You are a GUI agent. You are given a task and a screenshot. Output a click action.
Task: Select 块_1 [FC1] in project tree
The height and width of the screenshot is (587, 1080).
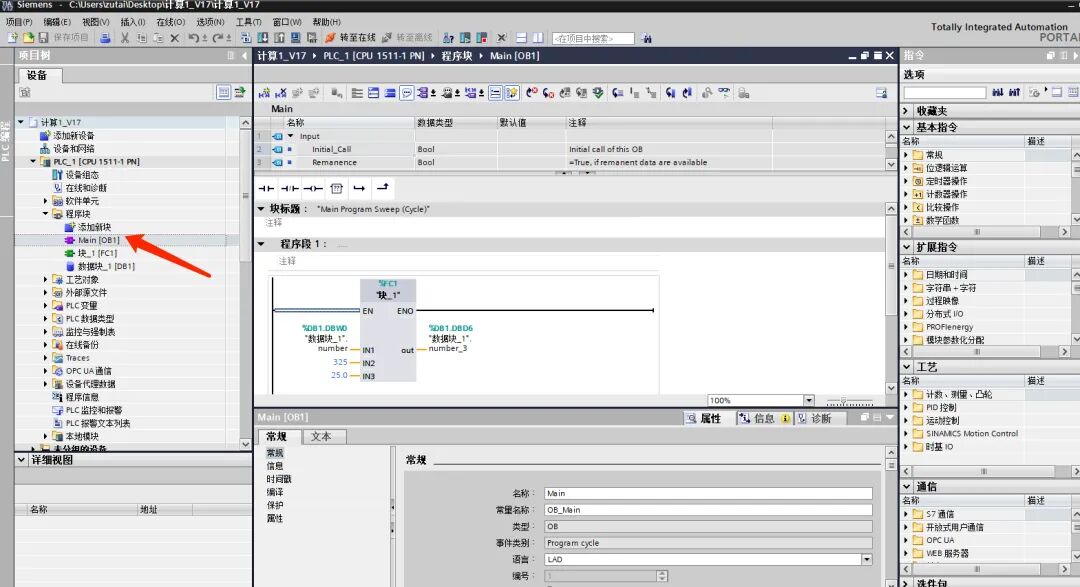tap(97, 254)
